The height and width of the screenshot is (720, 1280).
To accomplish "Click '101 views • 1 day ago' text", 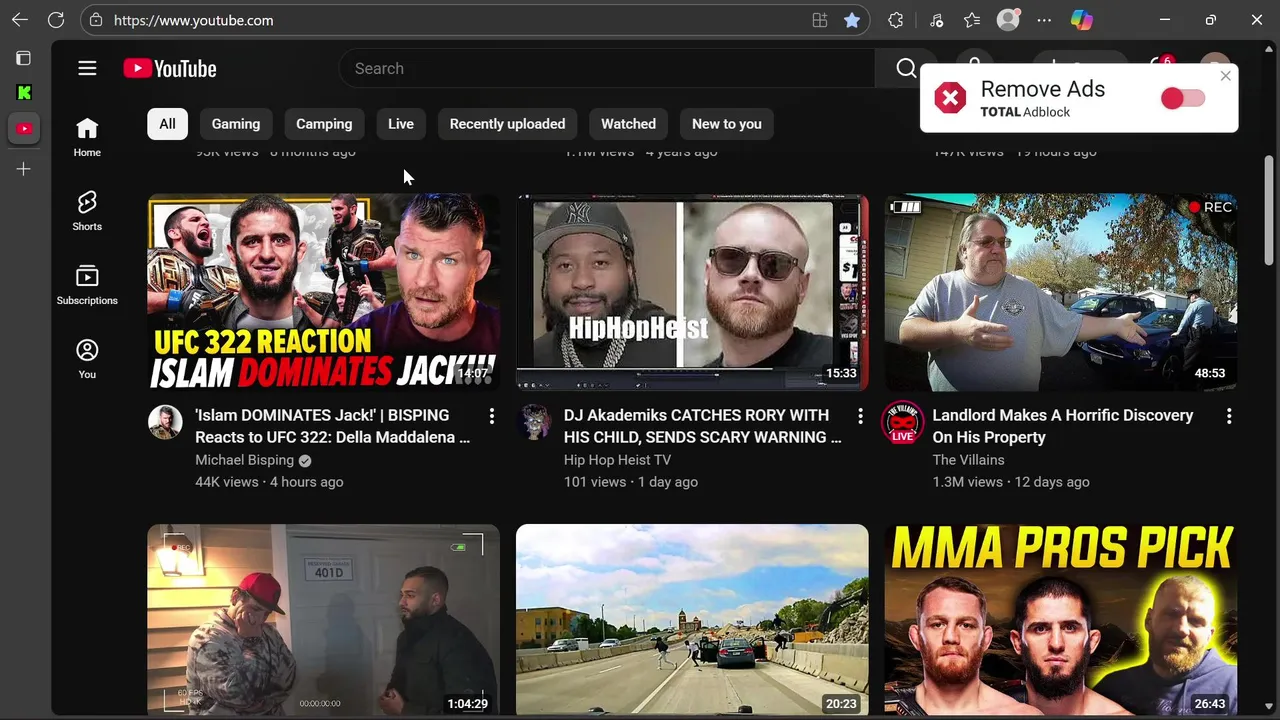I will pos(631,482).
